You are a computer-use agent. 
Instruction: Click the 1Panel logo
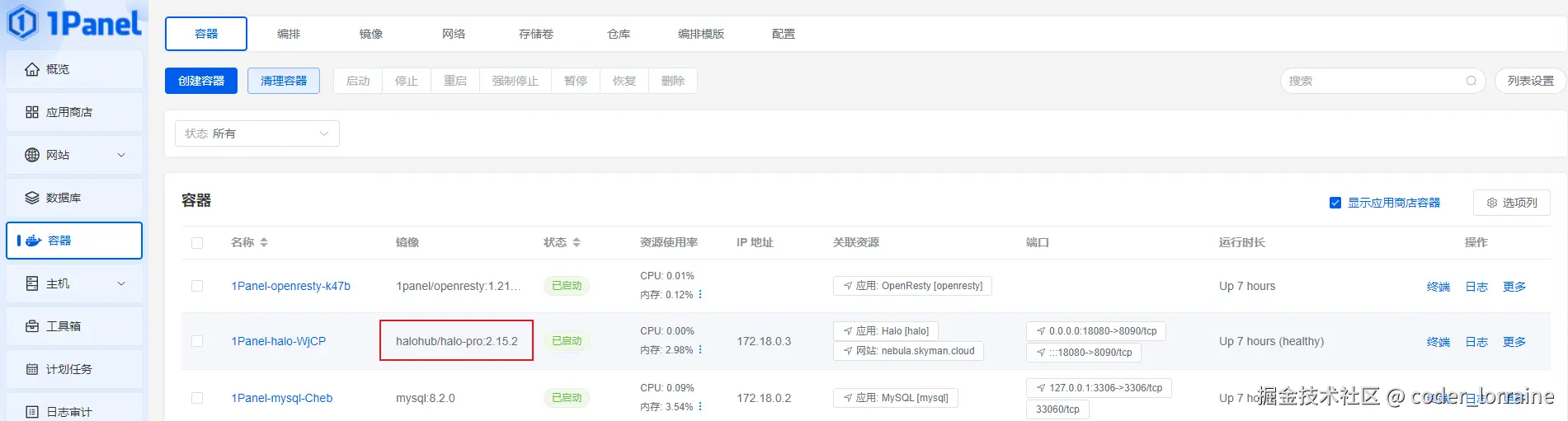click(74, 22)
